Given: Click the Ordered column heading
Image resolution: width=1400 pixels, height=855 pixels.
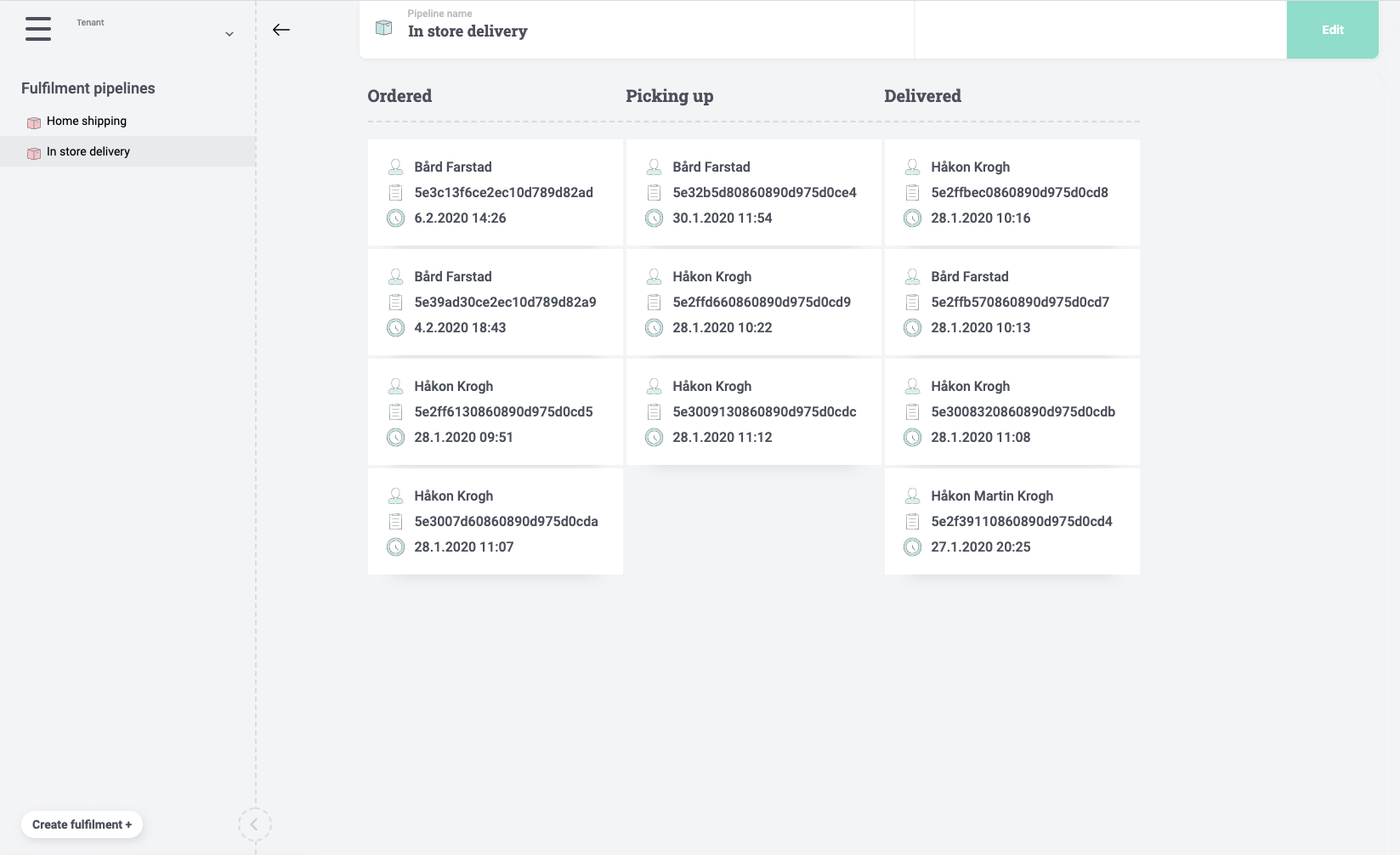Looking at the screenshot, I should point(400,96).
